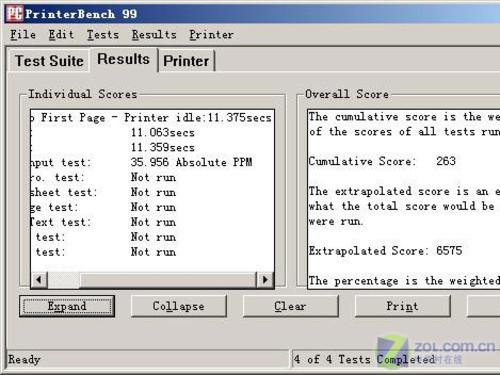
Task: Open the Printer menu
Action: [211, 35]
